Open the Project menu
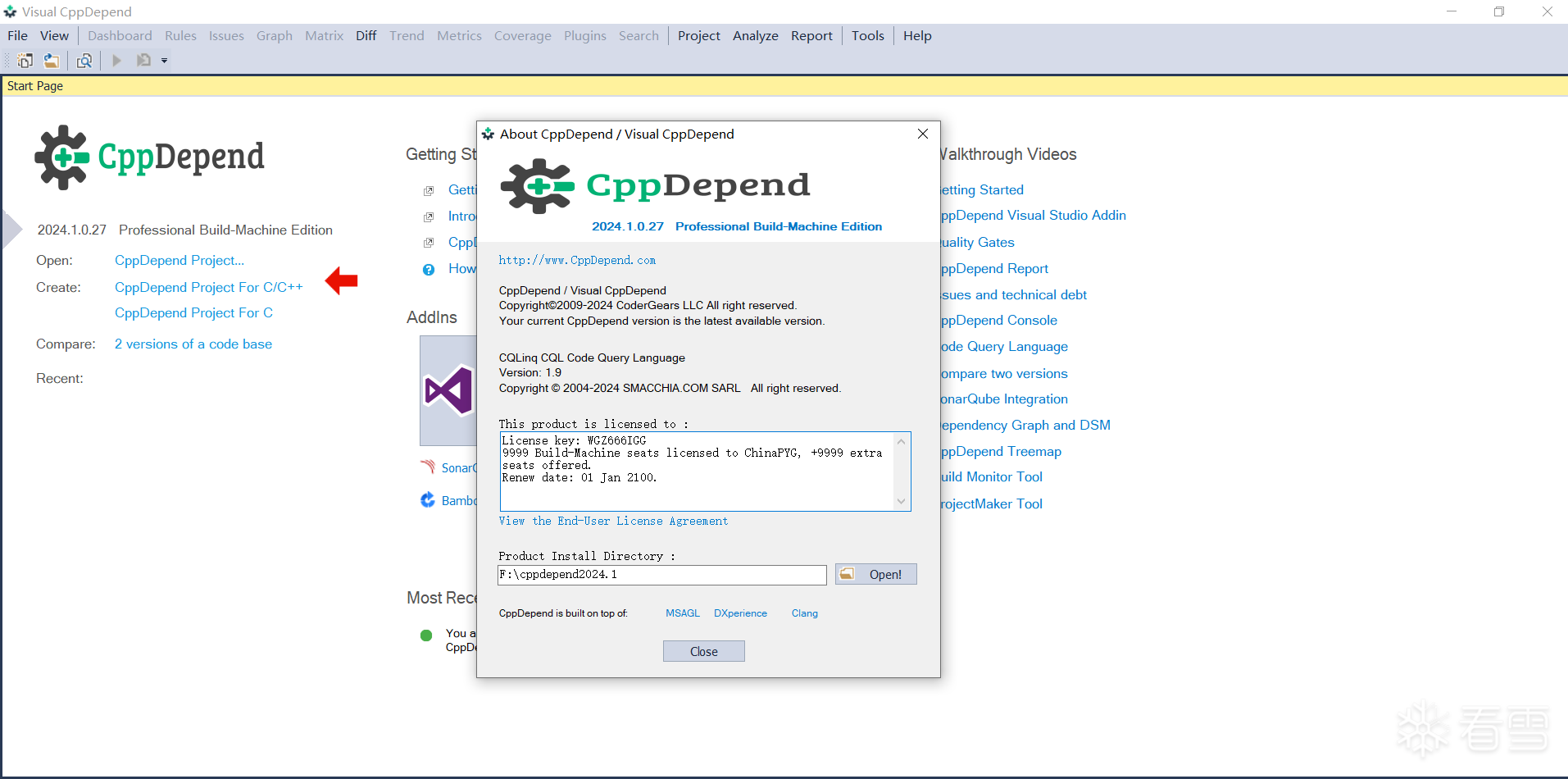The width and height of the screenshot is (1568, 779). click(699, 36)
